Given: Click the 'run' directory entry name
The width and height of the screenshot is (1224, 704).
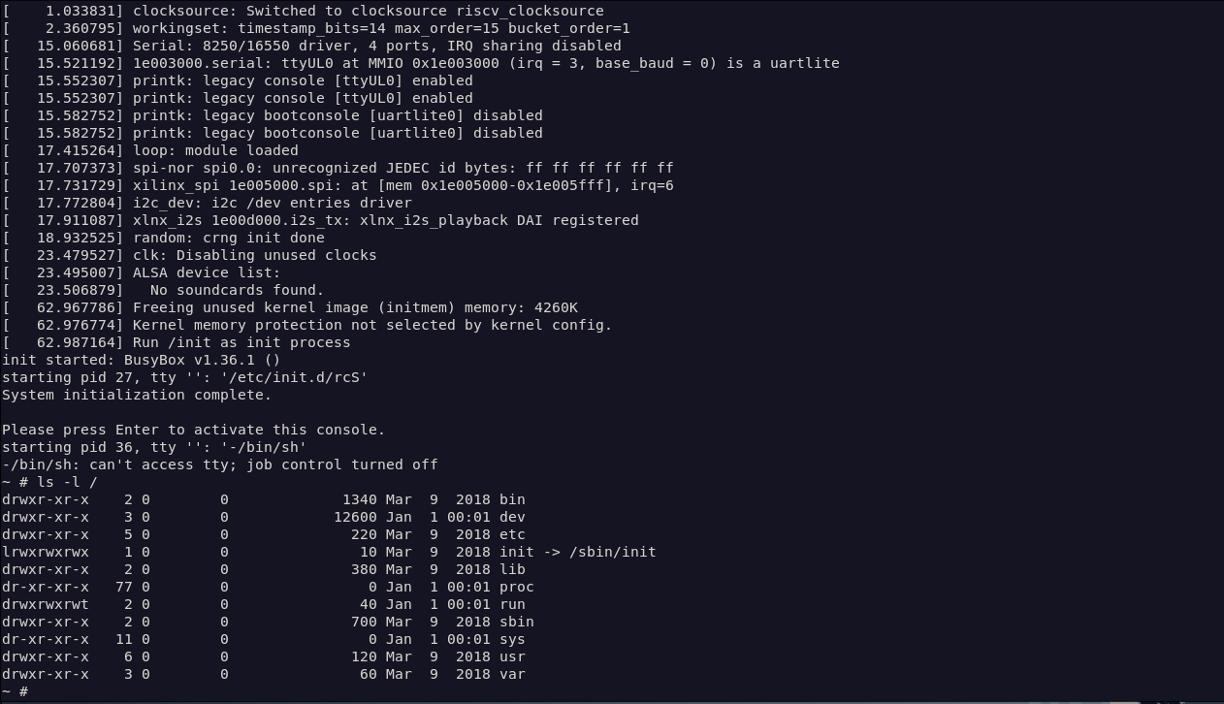Looking at the screenshot, I should coord(512,604).
